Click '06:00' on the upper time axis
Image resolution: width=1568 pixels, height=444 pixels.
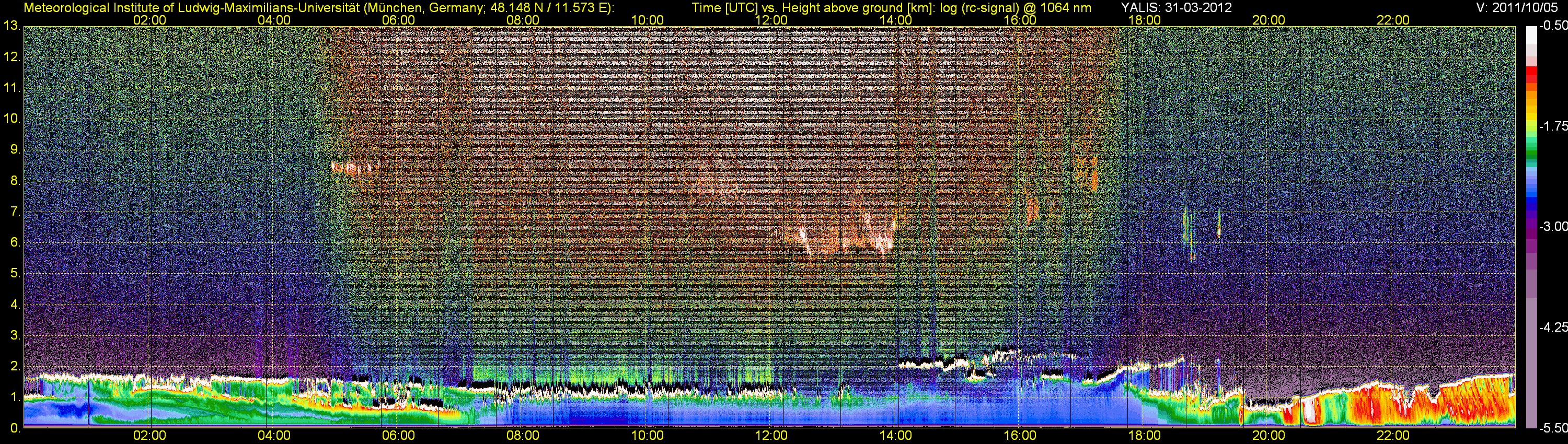coord(399,20)
